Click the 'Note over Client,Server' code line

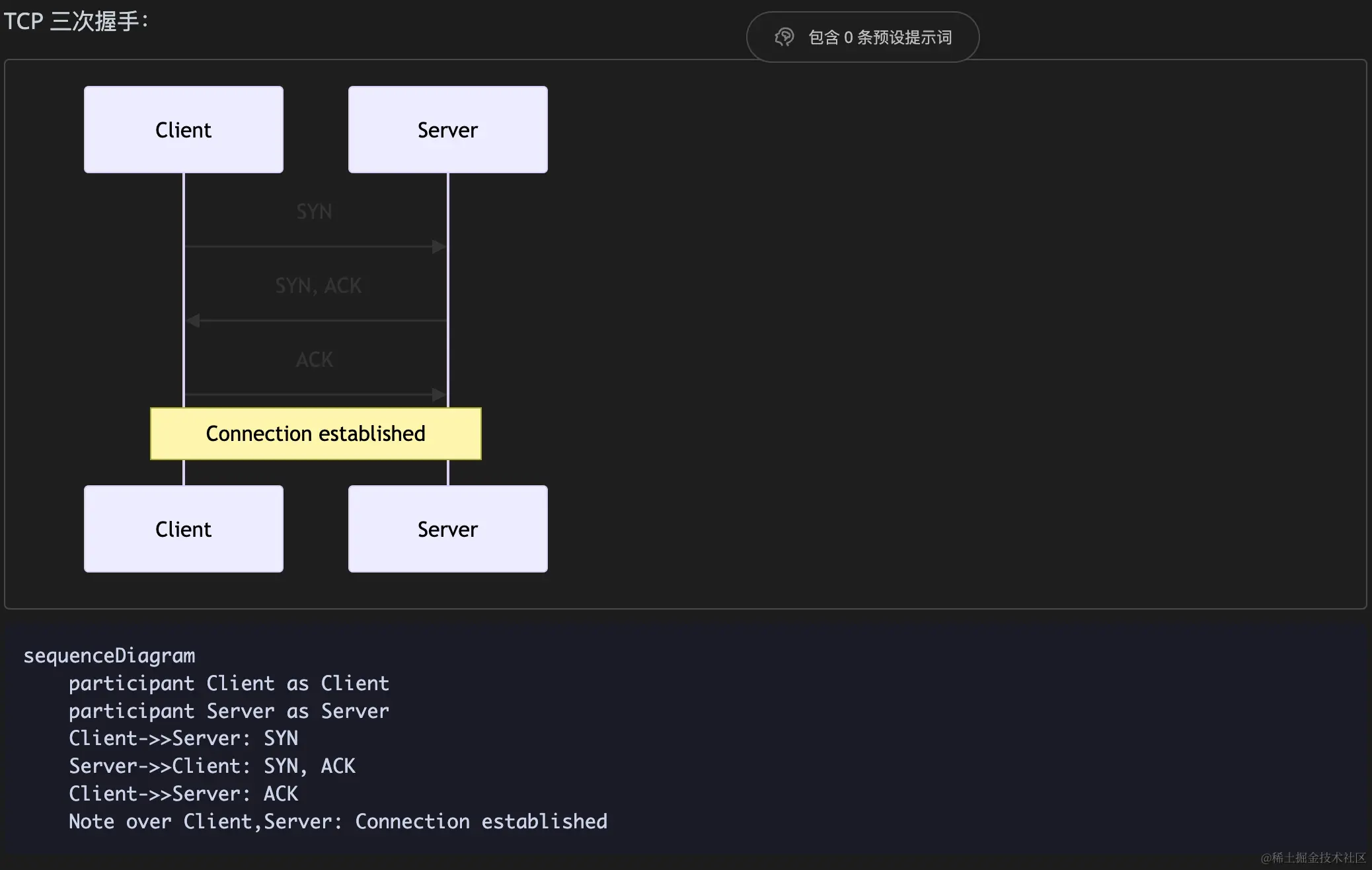point(338,822)
